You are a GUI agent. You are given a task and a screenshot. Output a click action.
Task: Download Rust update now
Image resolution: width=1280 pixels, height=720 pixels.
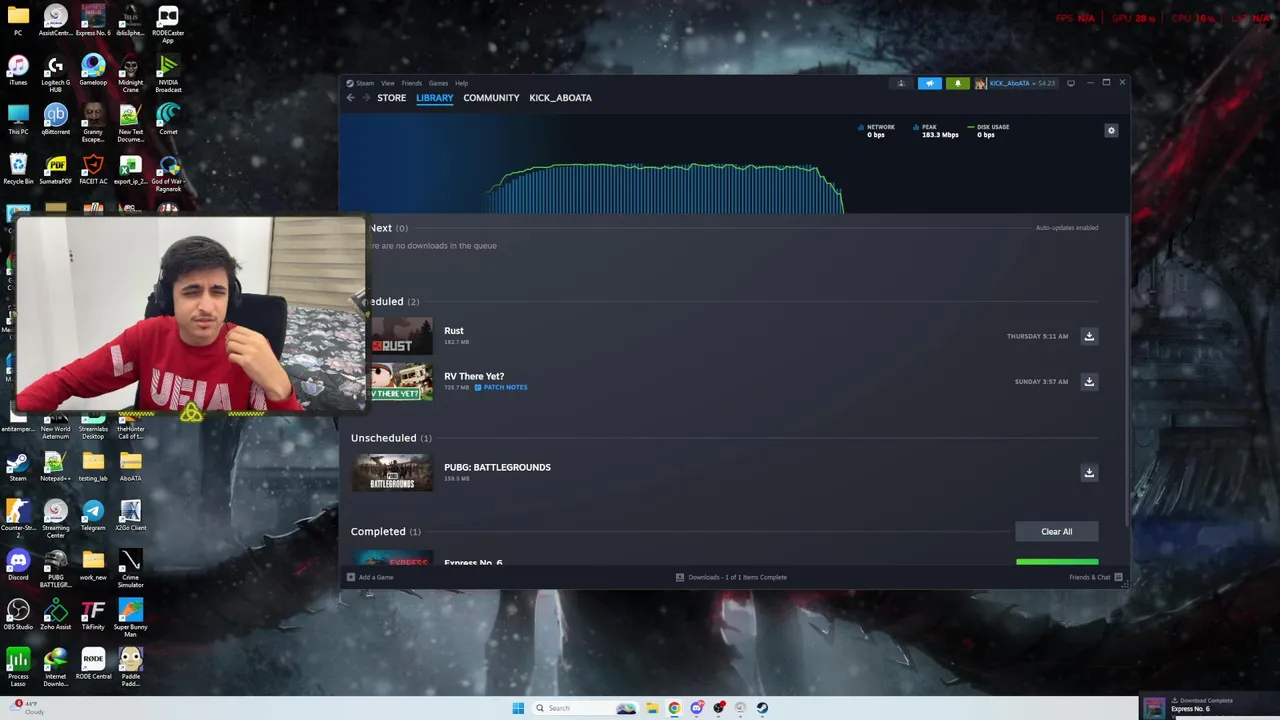coord(1089,336)
